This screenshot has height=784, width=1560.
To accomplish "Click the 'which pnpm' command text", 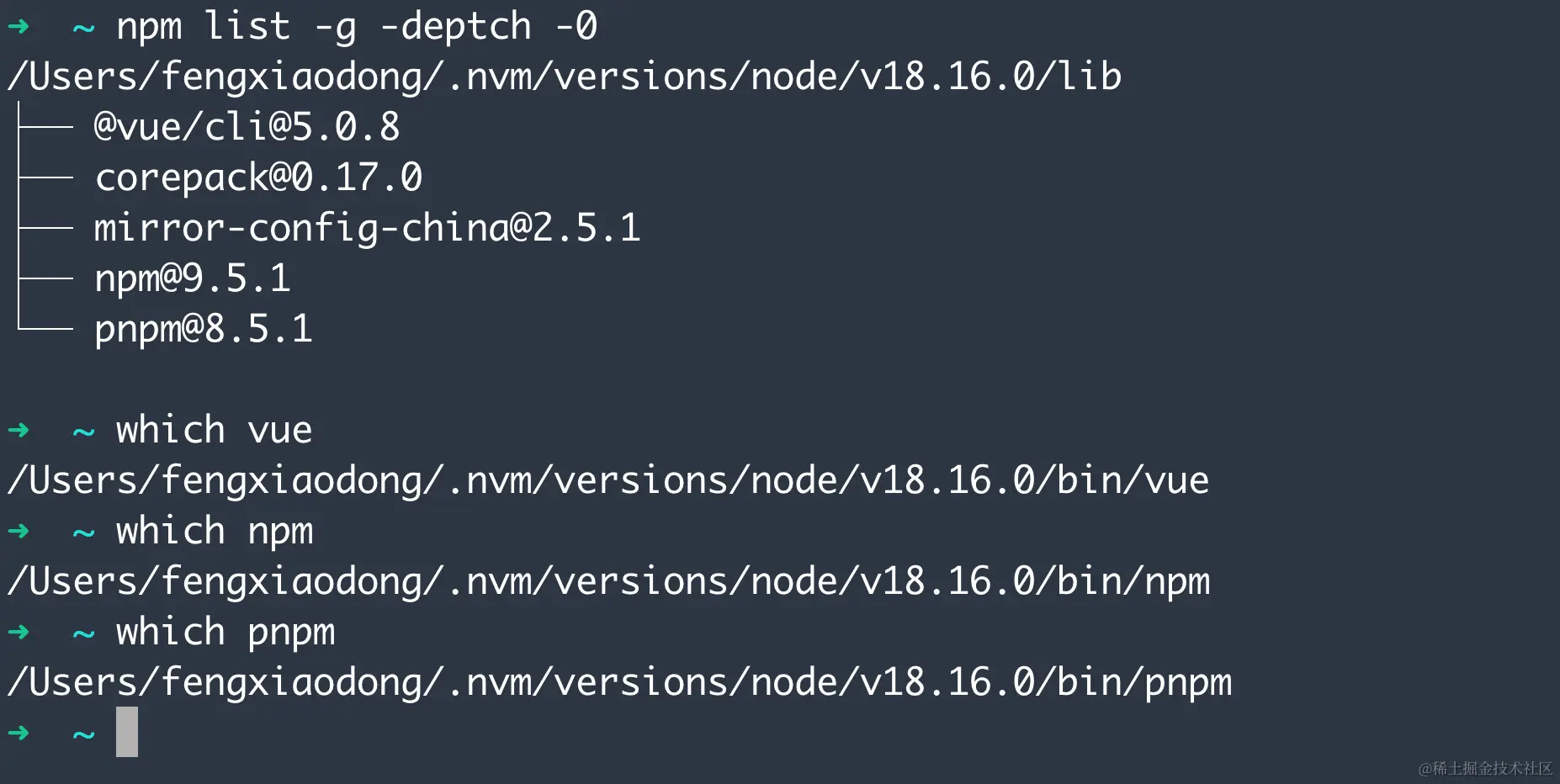I will coord(226,633).
